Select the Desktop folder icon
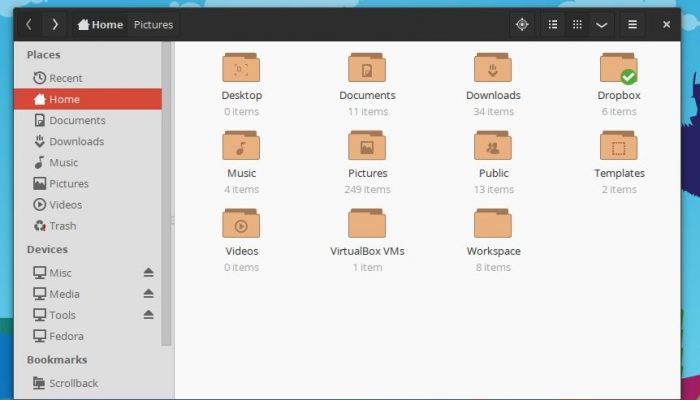700x400 pixels. click(x=241, y=67)
